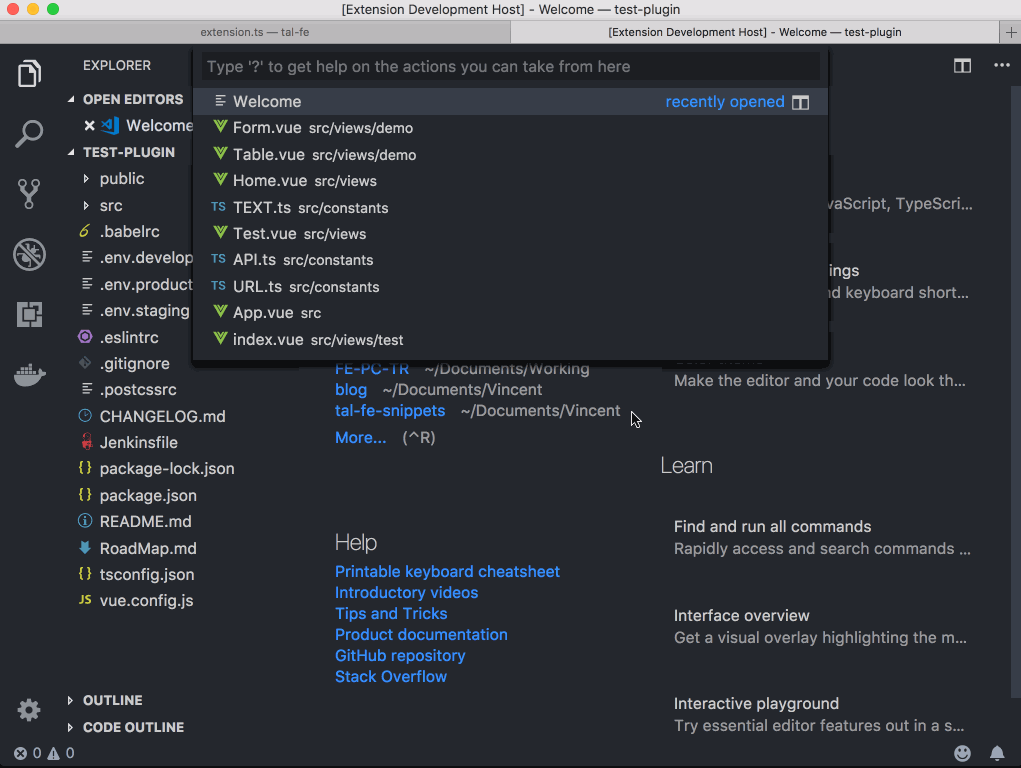This screenshot has height=768, width=1021.
Task: Open the Docker view icon
Action: click(x=29, y=375)
